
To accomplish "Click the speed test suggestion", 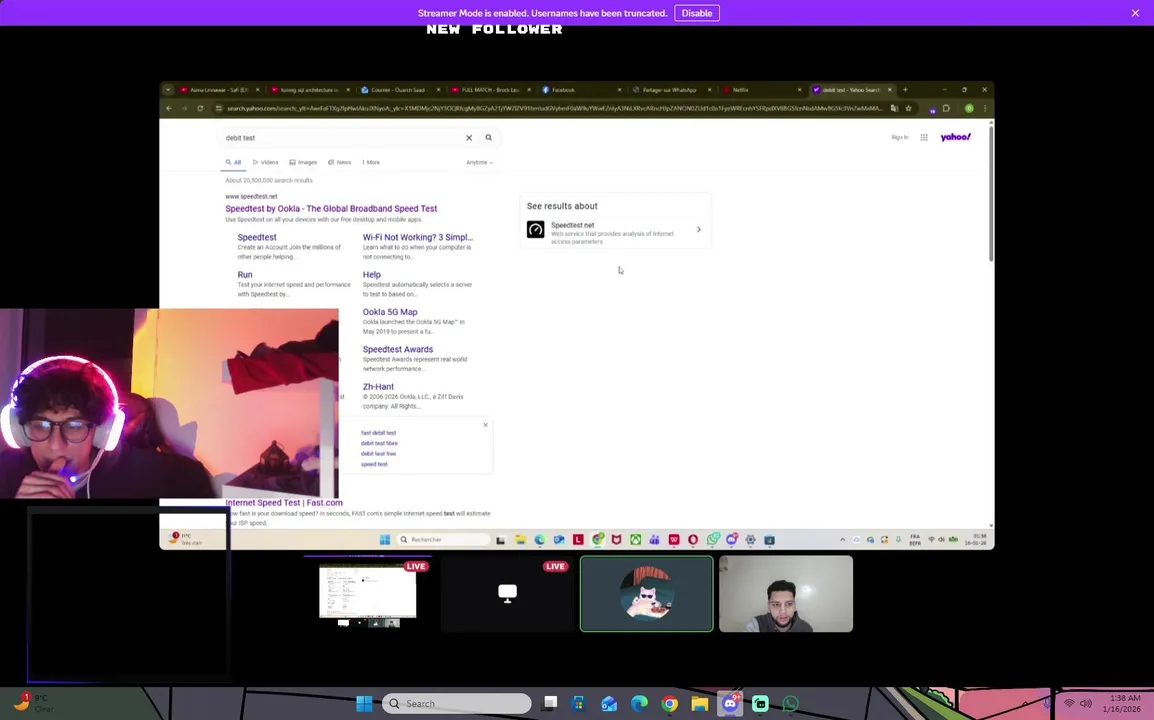I will (374, 464).
